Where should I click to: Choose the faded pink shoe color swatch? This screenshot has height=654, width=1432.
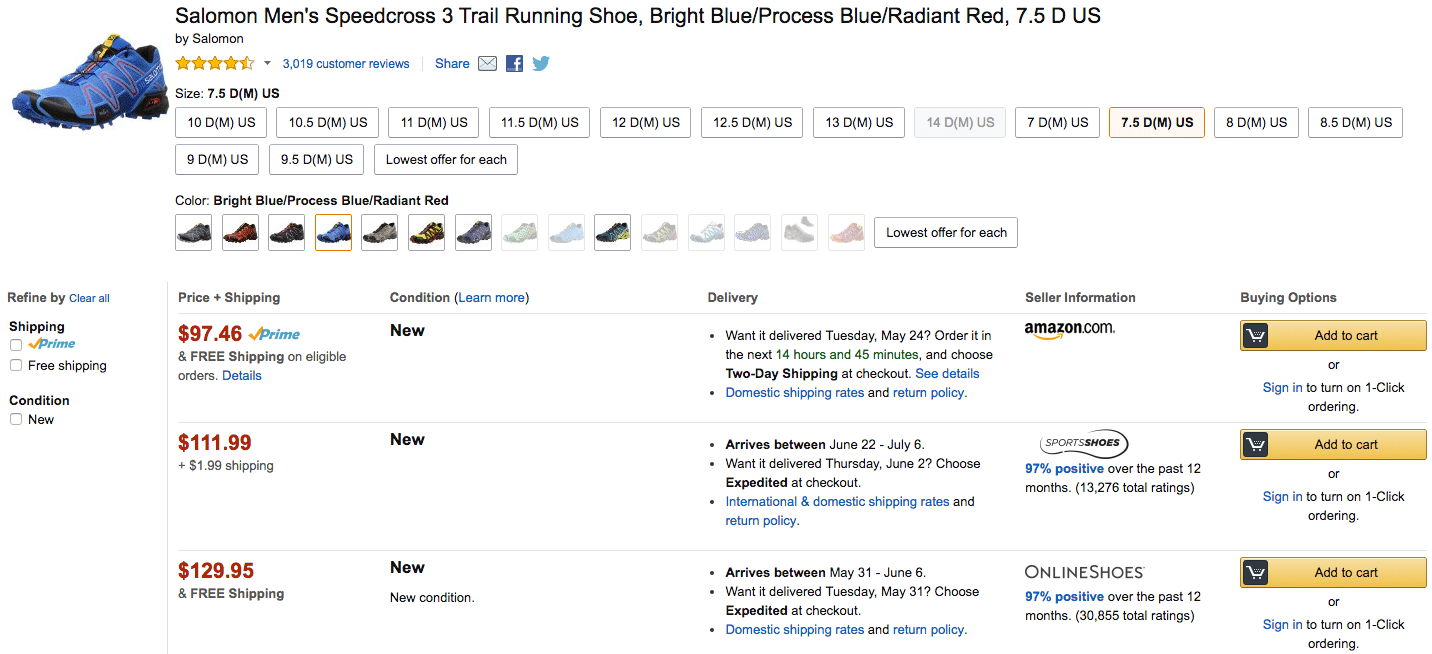pyautogui.click(x=846, y=233)
